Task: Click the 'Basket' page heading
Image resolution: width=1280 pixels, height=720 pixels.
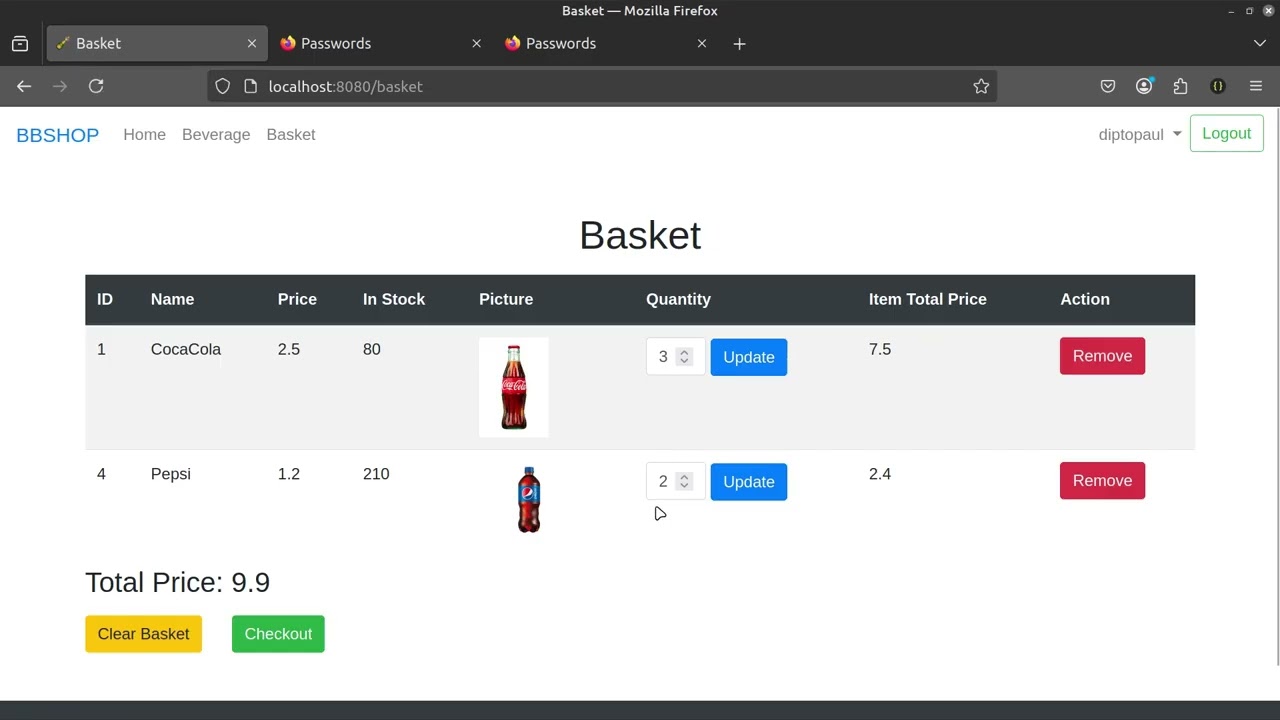Action: coord(640,236)
